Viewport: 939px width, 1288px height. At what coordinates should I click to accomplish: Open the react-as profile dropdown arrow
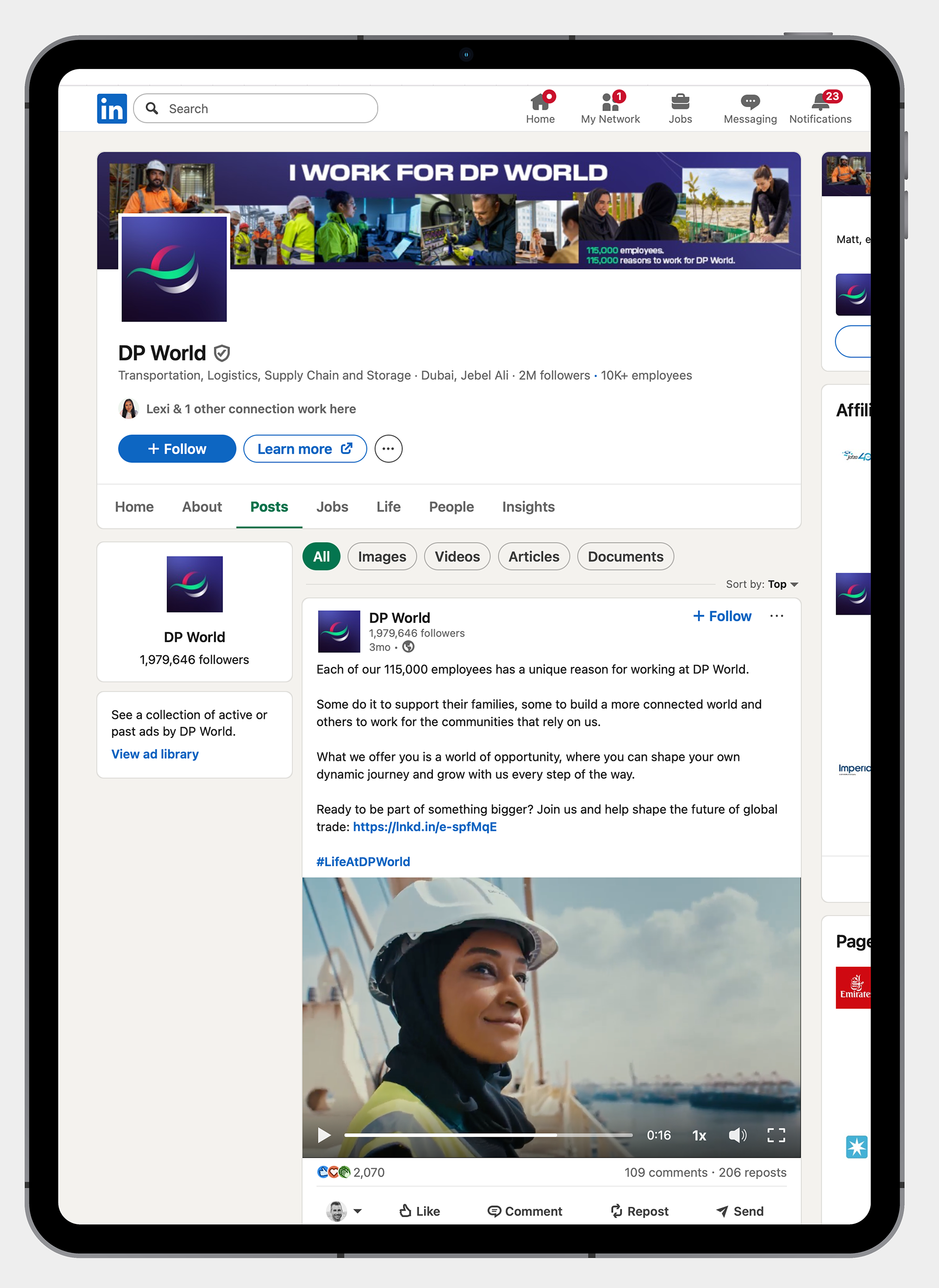pyautogui.click(x=358, y=1211)
